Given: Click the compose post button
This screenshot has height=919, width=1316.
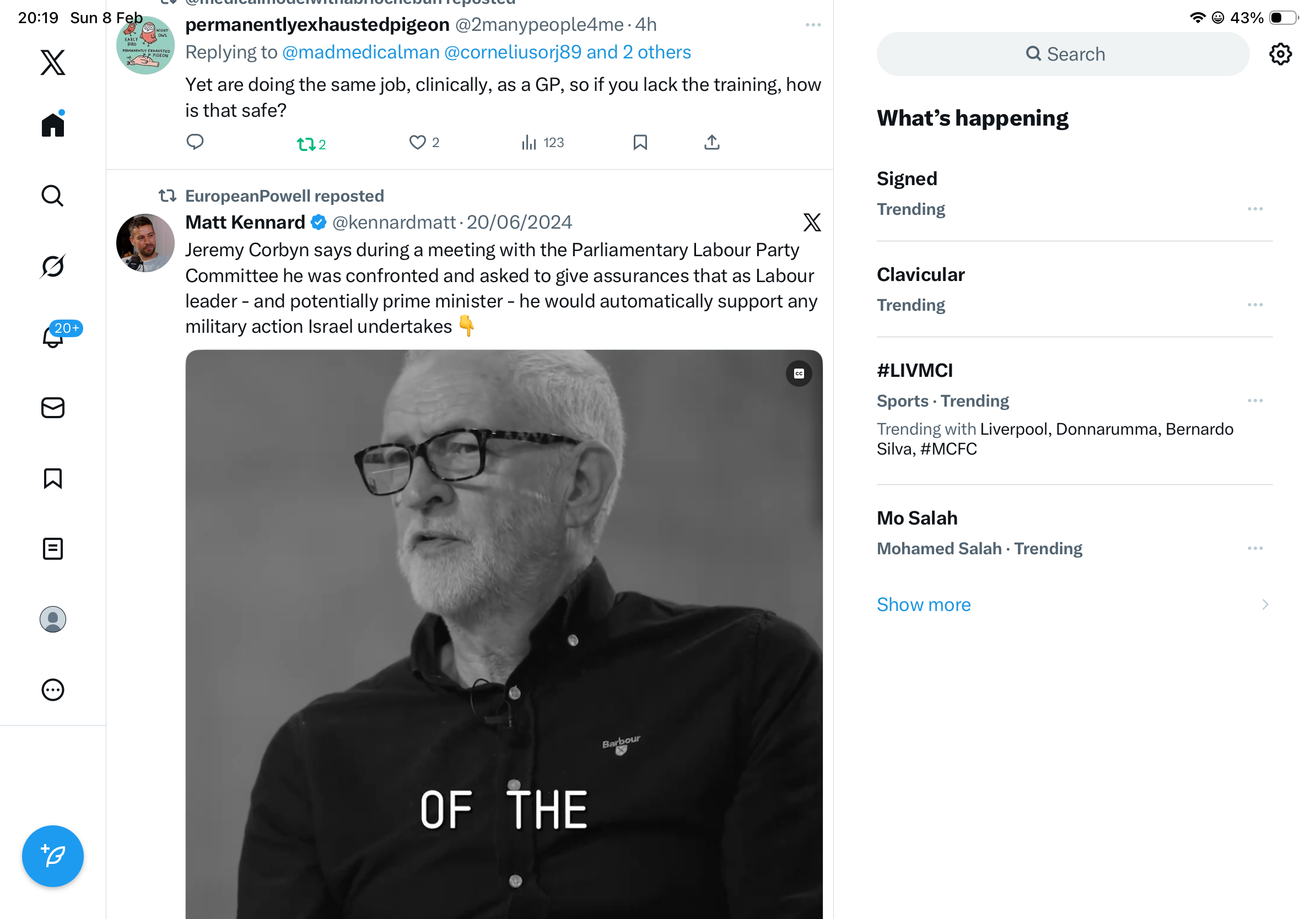Looking at the screenshot, I should 53,856.
